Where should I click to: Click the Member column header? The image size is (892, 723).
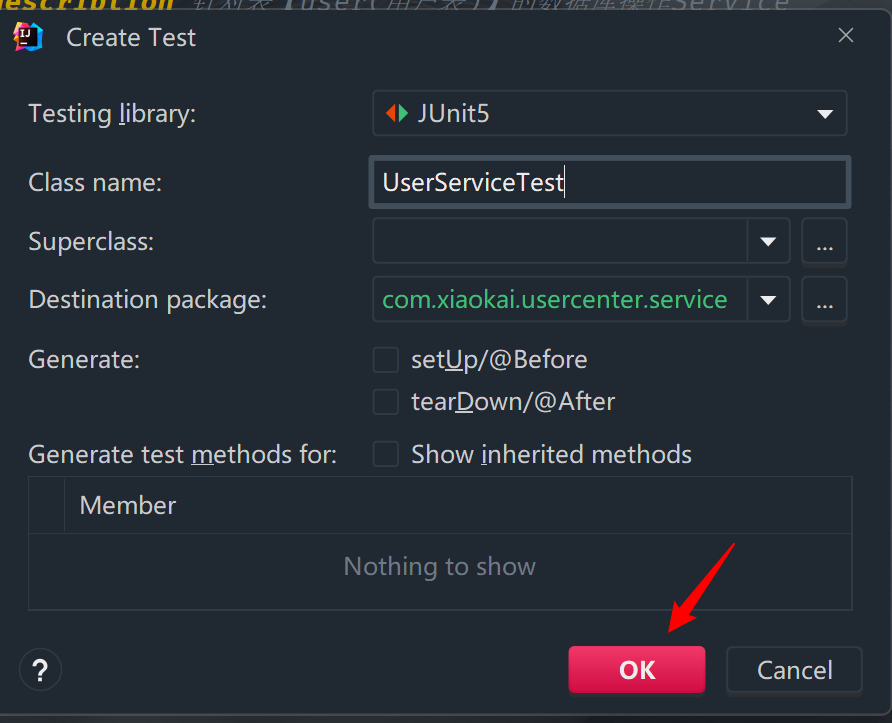click(x=128, y=506)
